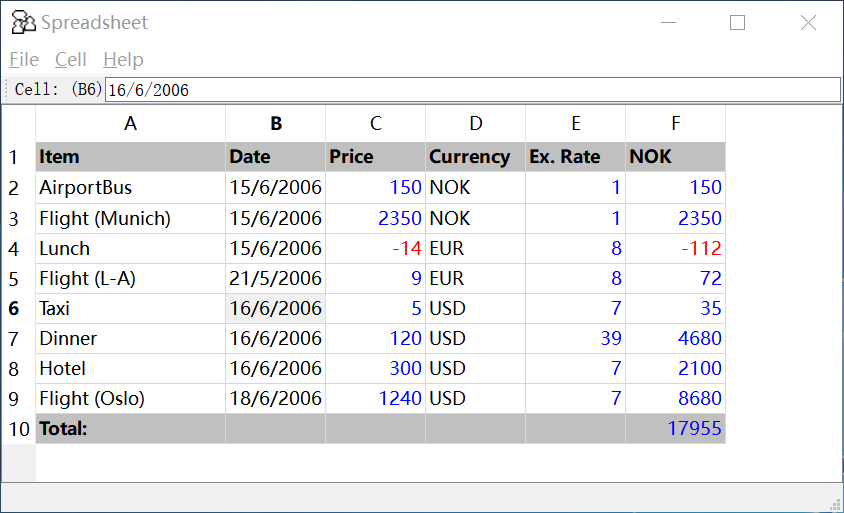Select the Ex. Rate header cell
The height and width of the screenshot is (513, 844).
point(576,157)
